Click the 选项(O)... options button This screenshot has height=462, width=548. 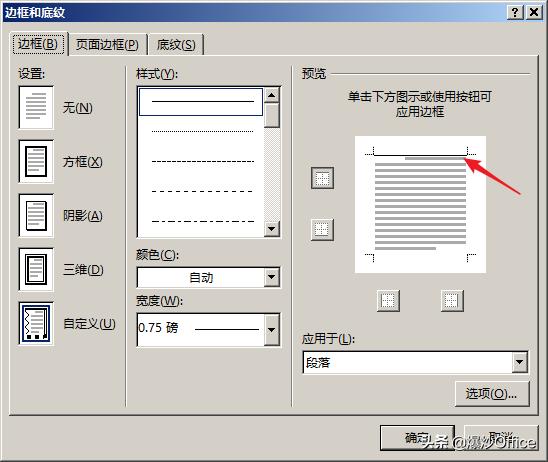point(492,394)
